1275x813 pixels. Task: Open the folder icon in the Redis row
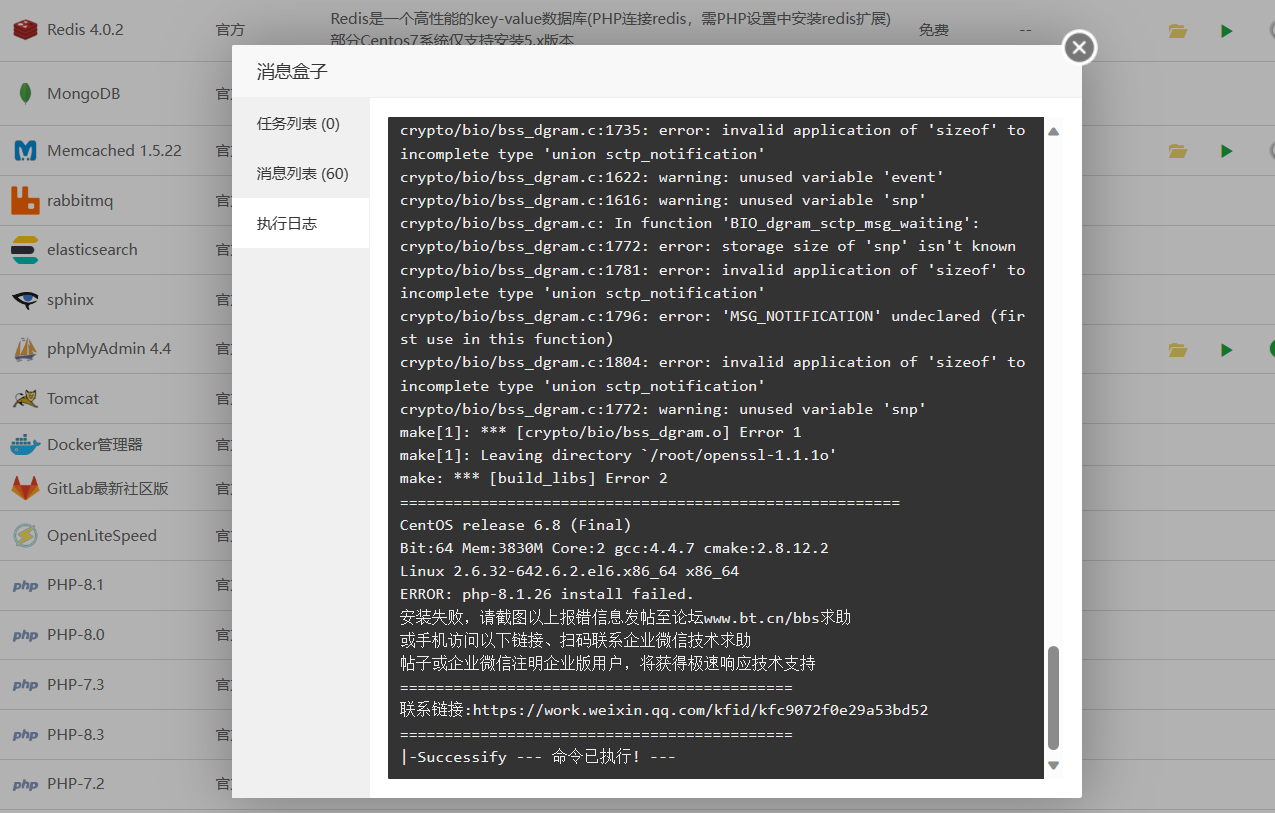[1178, 31]
